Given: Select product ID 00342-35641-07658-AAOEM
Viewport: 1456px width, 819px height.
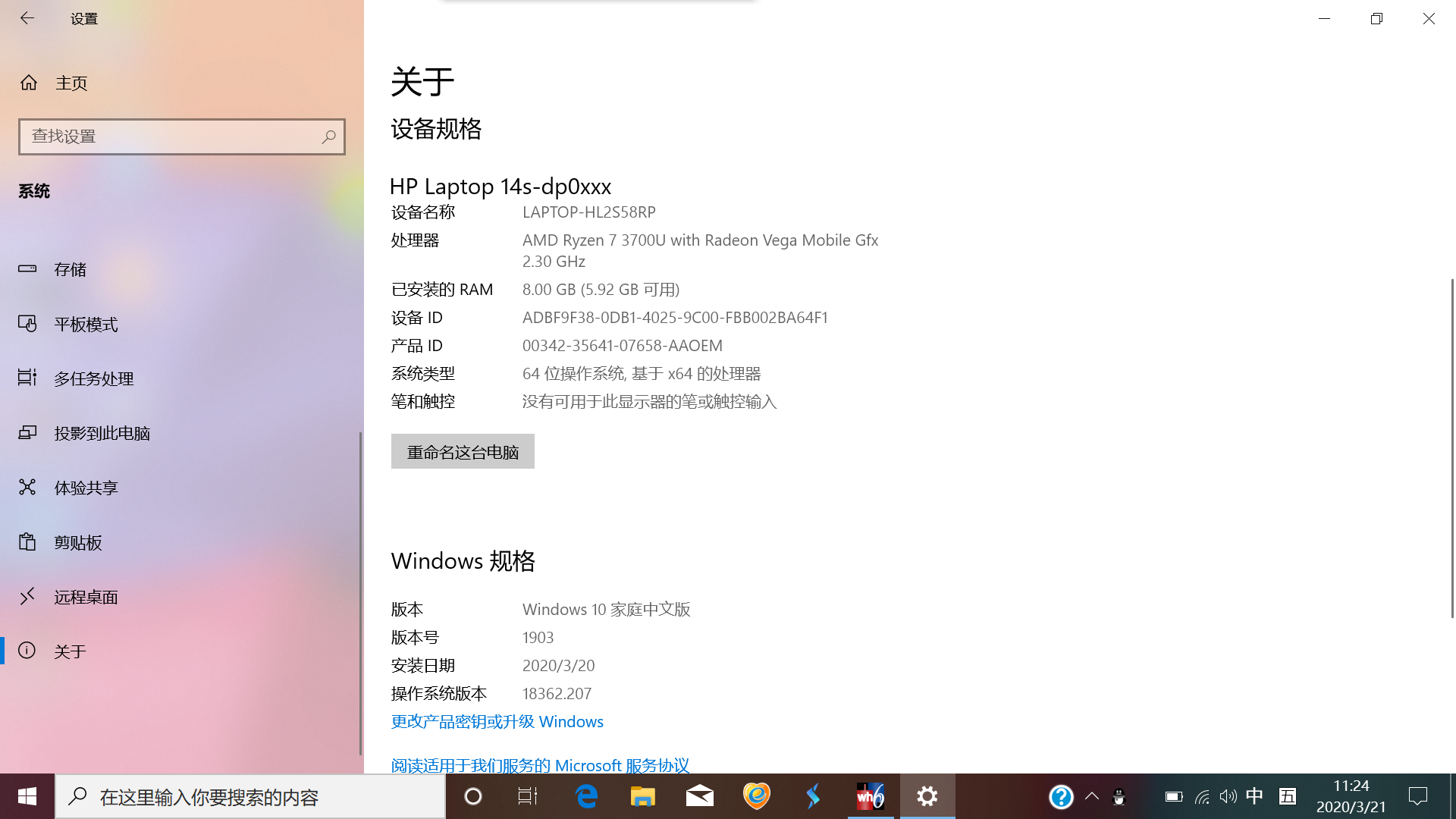Looking at the screenshot, I should coord(623,345).
